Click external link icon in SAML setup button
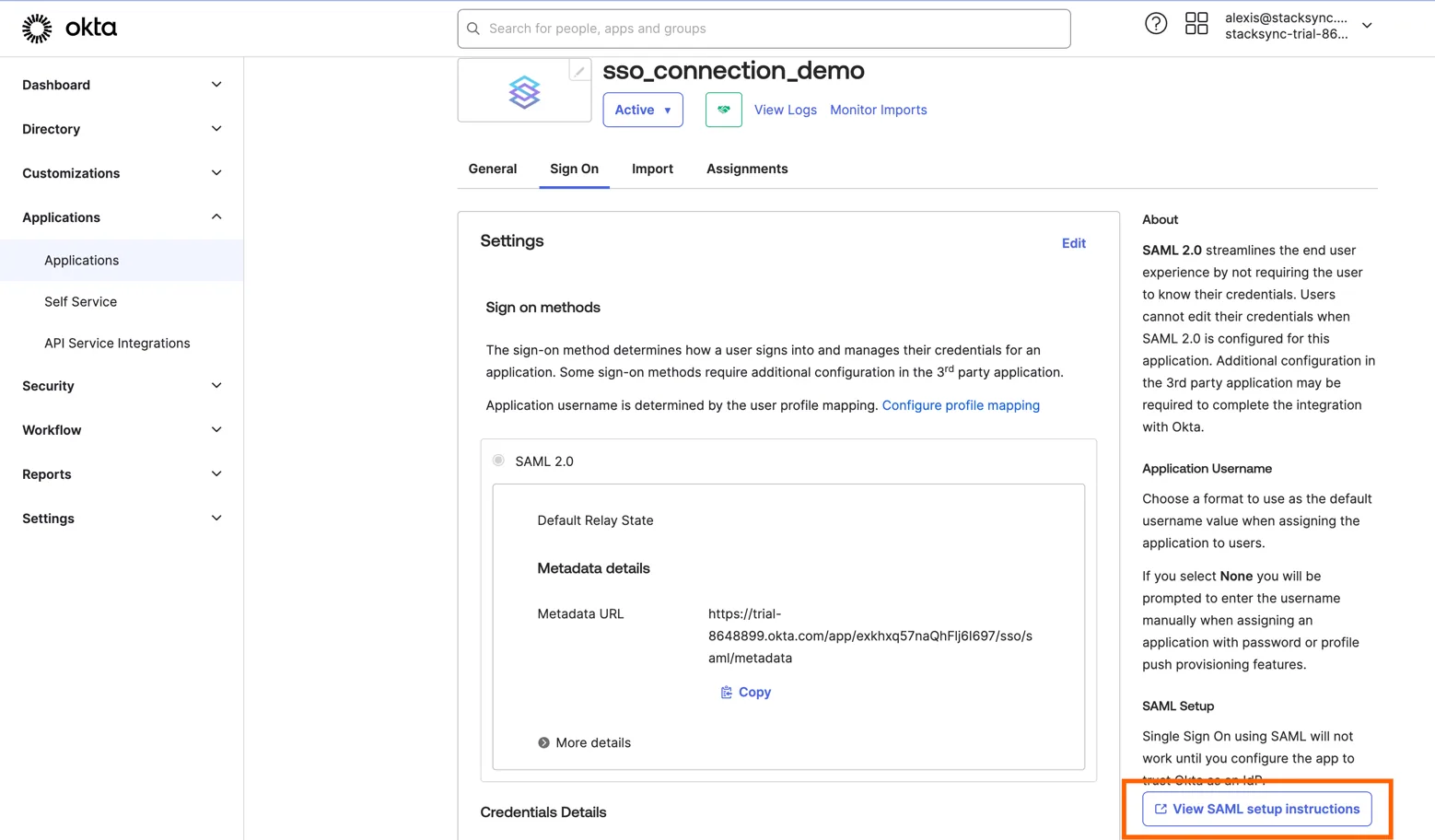The height and width of the screenshot is (840, 1435). [1161, 809]
